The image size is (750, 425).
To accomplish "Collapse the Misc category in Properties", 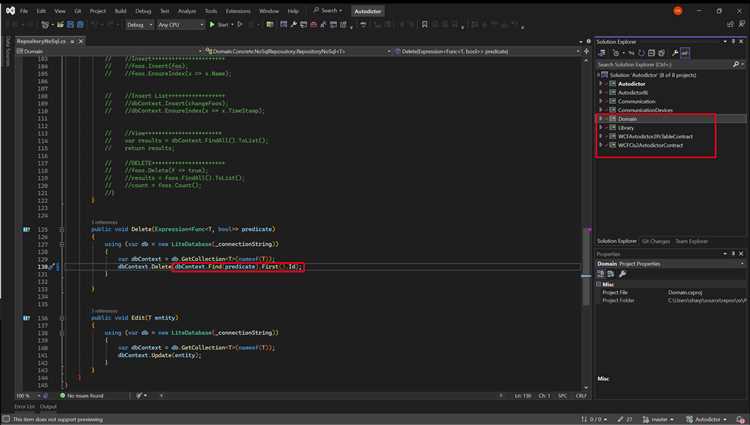I will (598, 284).
